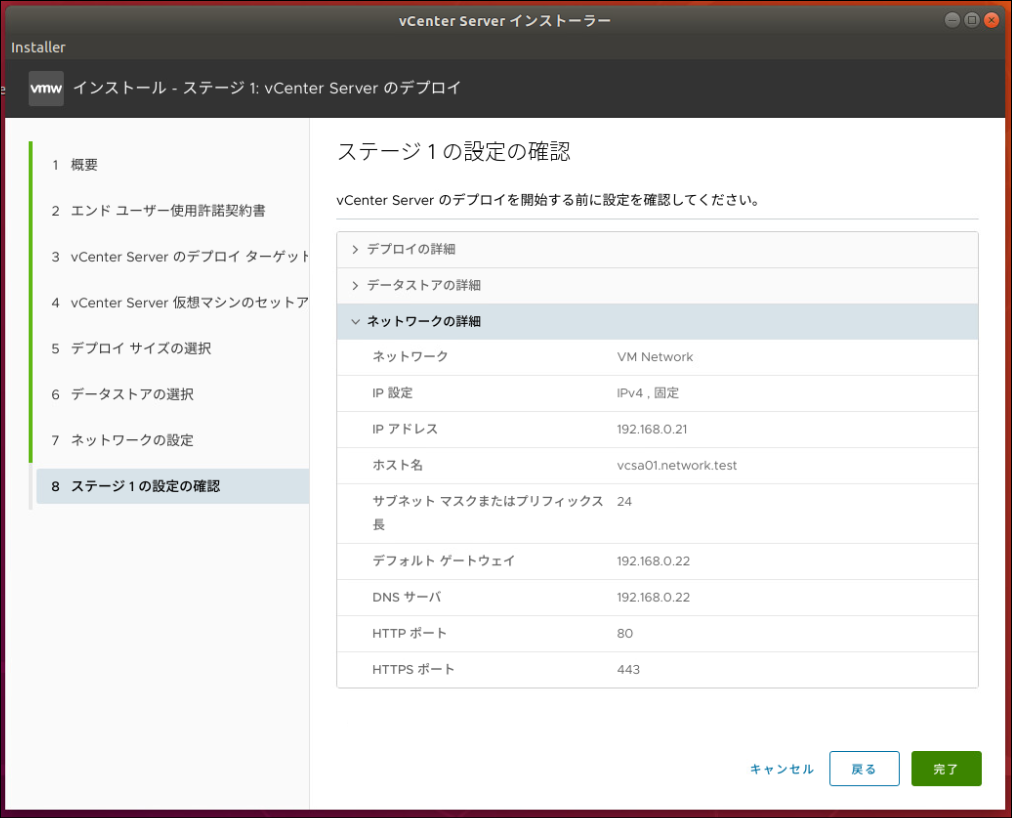Click the HTTPS ポート label

[x=413, y=670]
